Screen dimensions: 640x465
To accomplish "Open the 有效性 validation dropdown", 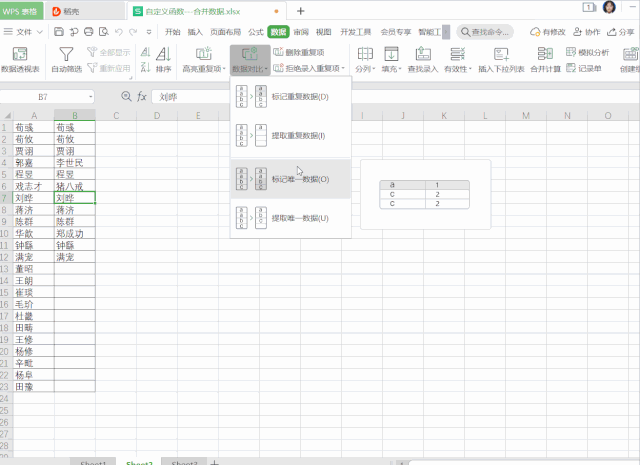I will pos(458,60).
